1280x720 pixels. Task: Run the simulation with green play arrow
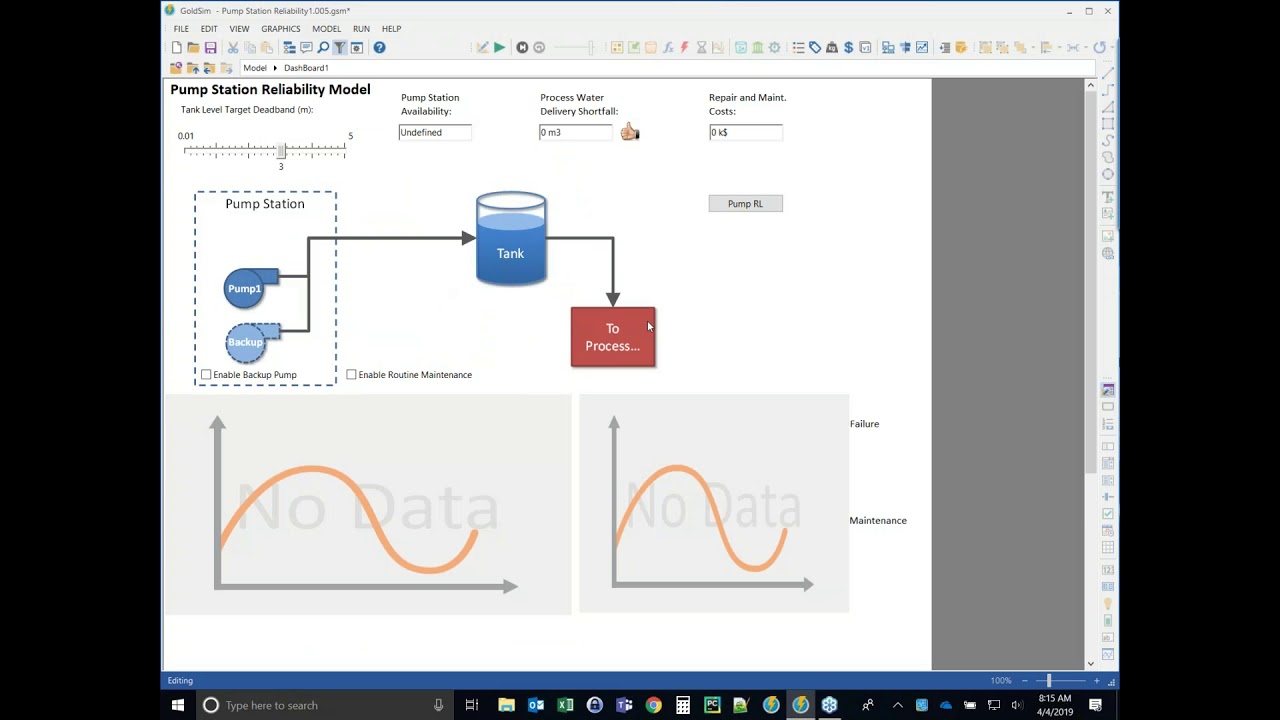(x=499, y=47)
